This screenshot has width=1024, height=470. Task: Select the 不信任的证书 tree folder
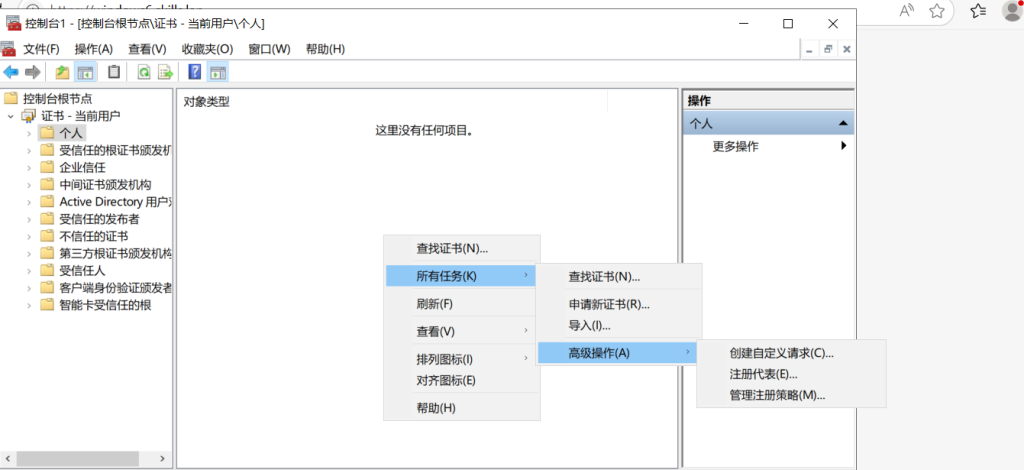pyautogui.click(x=93, y=236)
